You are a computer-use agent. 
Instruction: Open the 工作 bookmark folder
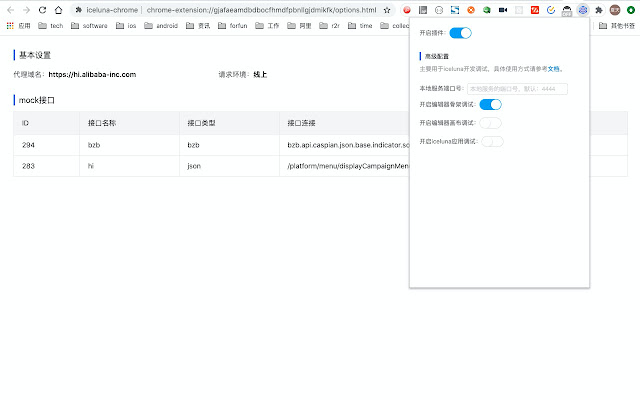267,26
